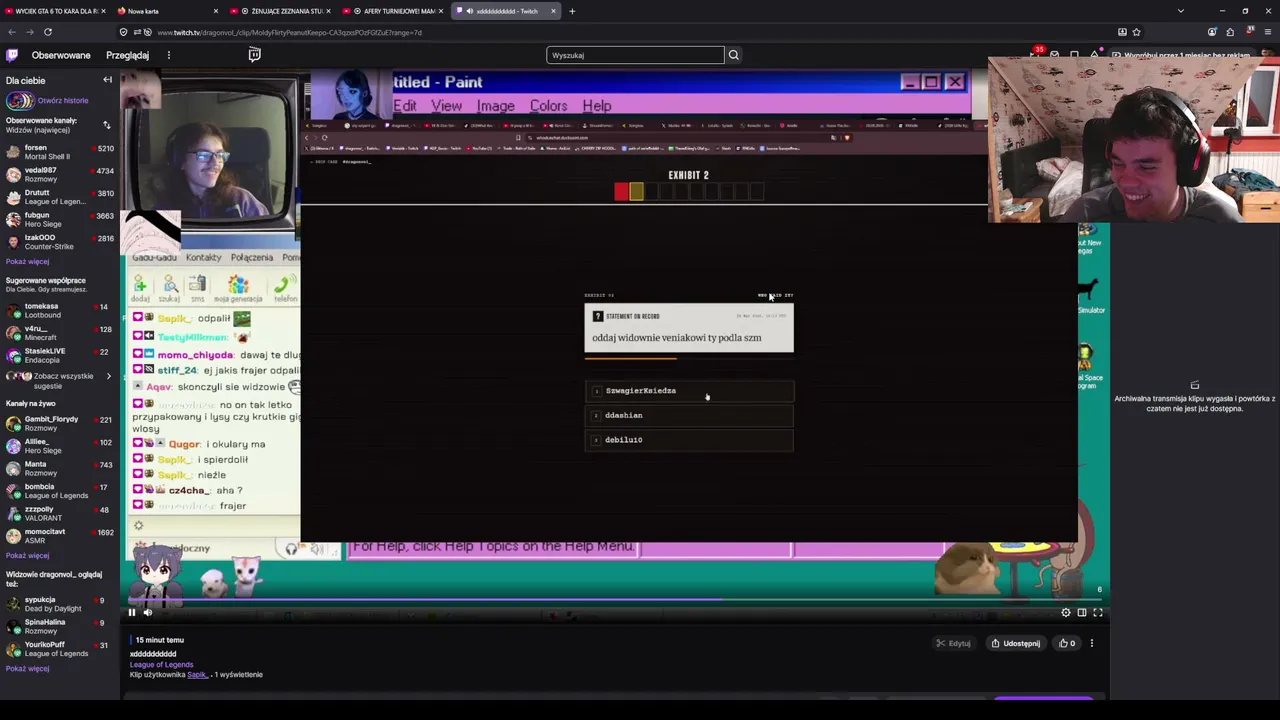Open zzzpolly channel avatar

pos(13,513)
